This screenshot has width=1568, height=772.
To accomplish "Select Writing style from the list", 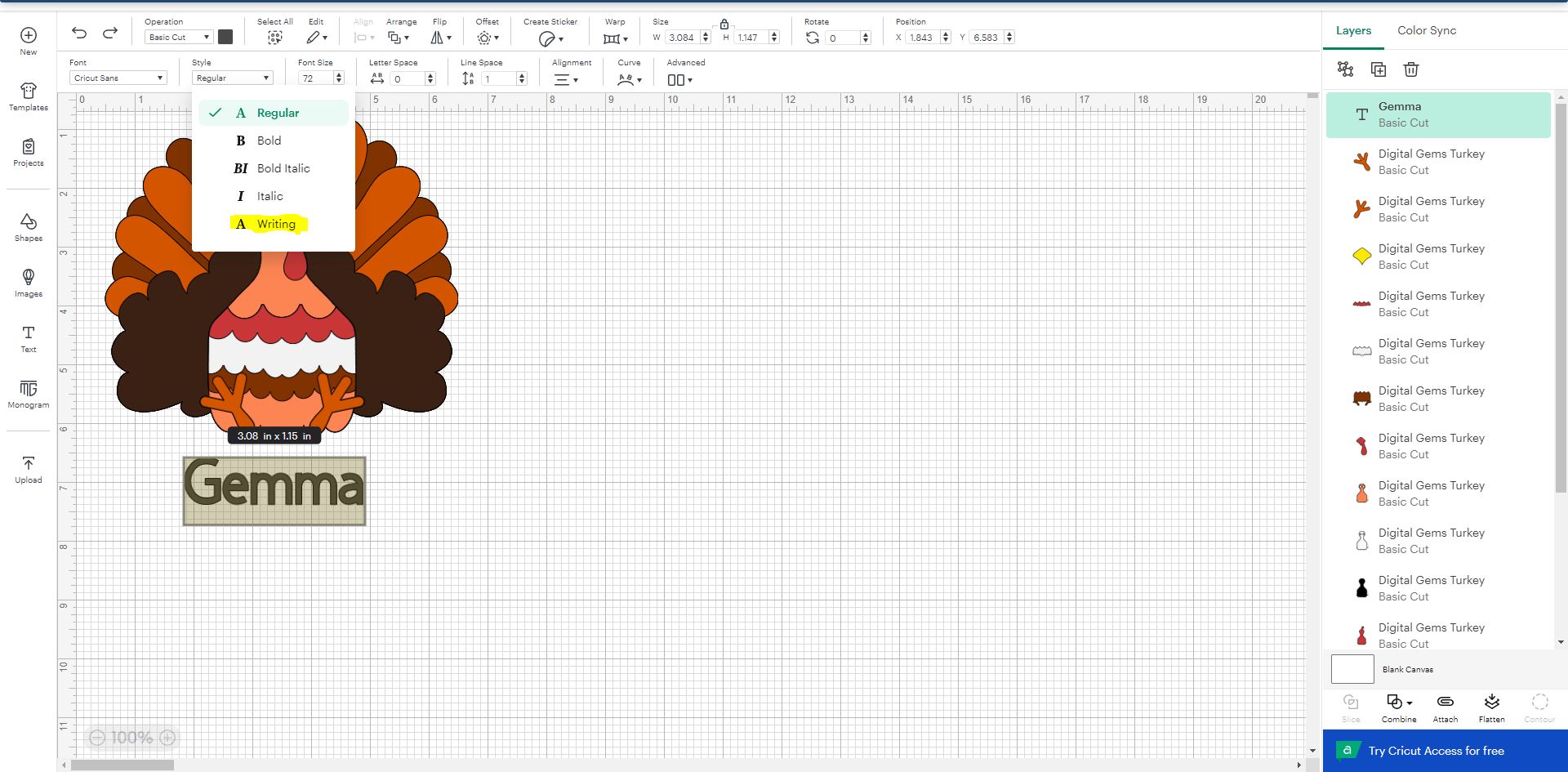I will point(276,224).
